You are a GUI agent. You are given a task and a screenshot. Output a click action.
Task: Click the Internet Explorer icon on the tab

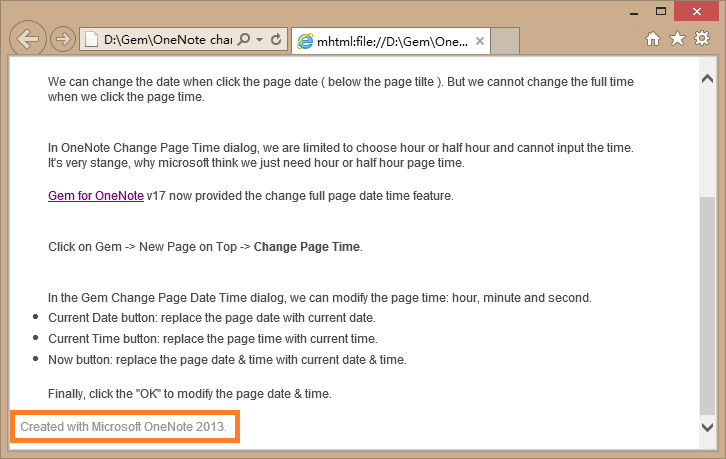pyautogui.click(x=305, y=41)
